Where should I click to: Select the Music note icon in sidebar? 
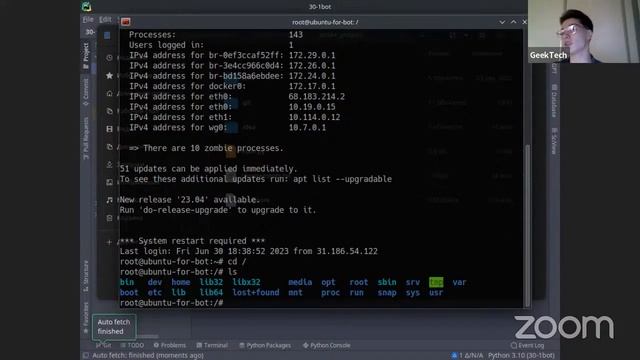tap(109, 200)
